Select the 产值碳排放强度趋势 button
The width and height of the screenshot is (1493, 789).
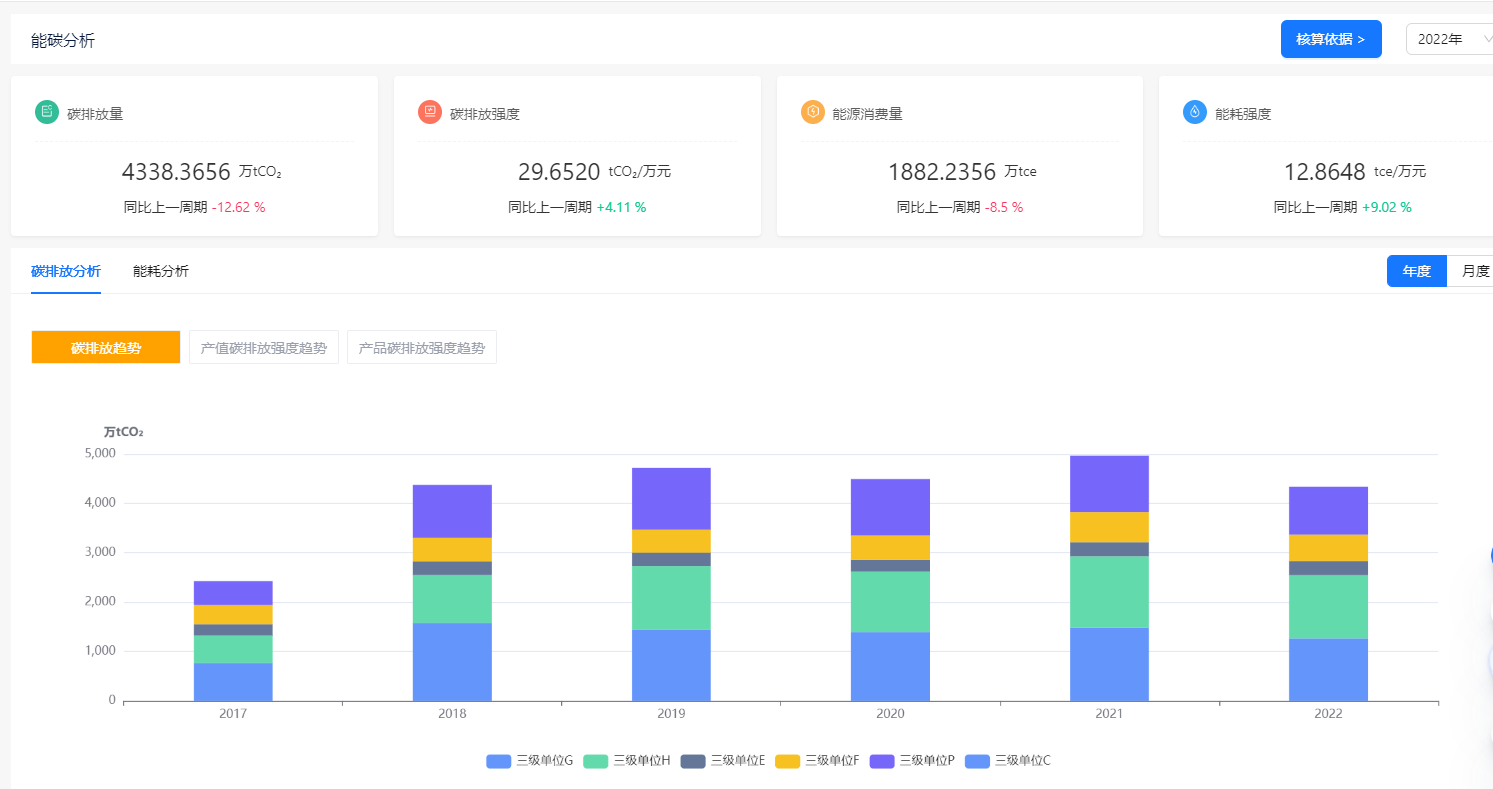click(264, 348)
